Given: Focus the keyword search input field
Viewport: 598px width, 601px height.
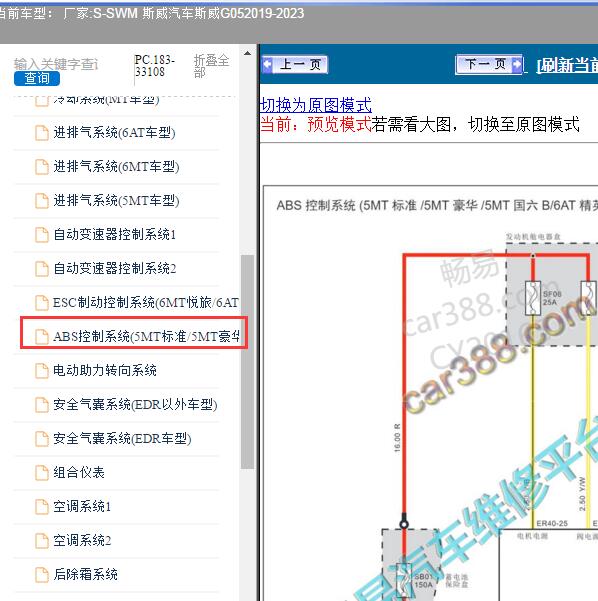Looking at the screenshot, I should (x=56, y=64).
